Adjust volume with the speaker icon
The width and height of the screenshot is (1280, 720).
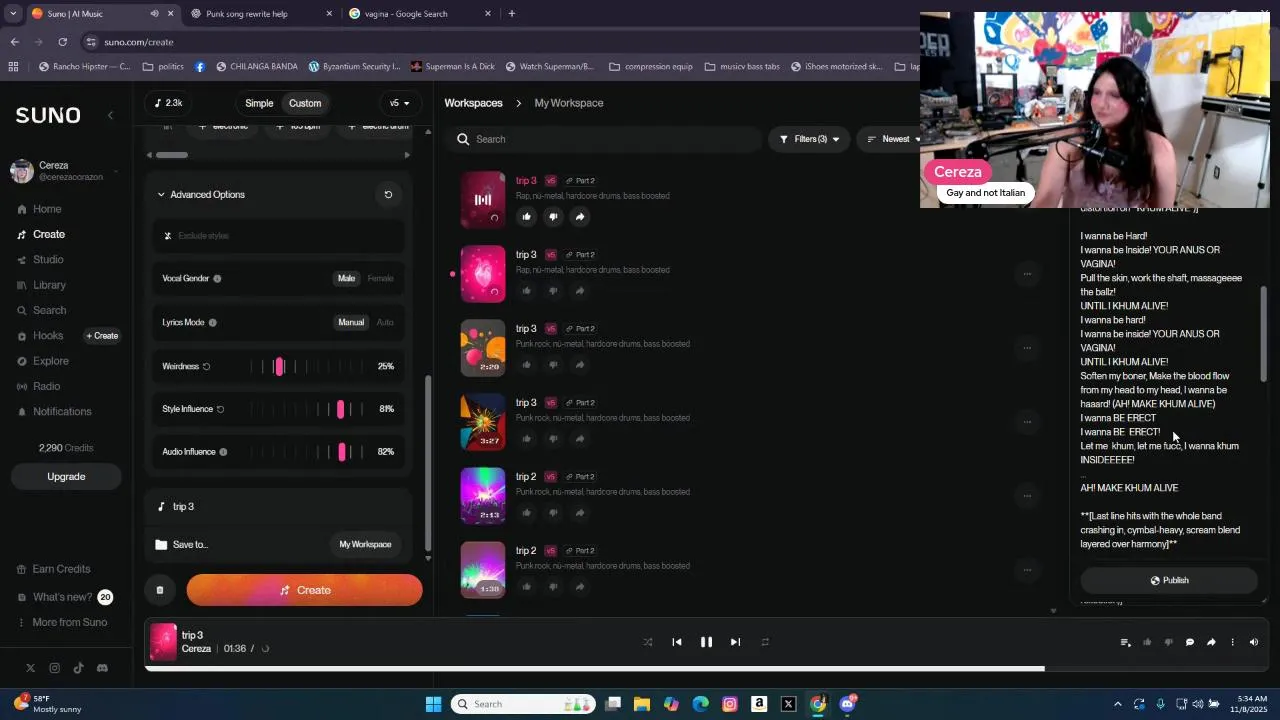click(x=1254, y=642)
